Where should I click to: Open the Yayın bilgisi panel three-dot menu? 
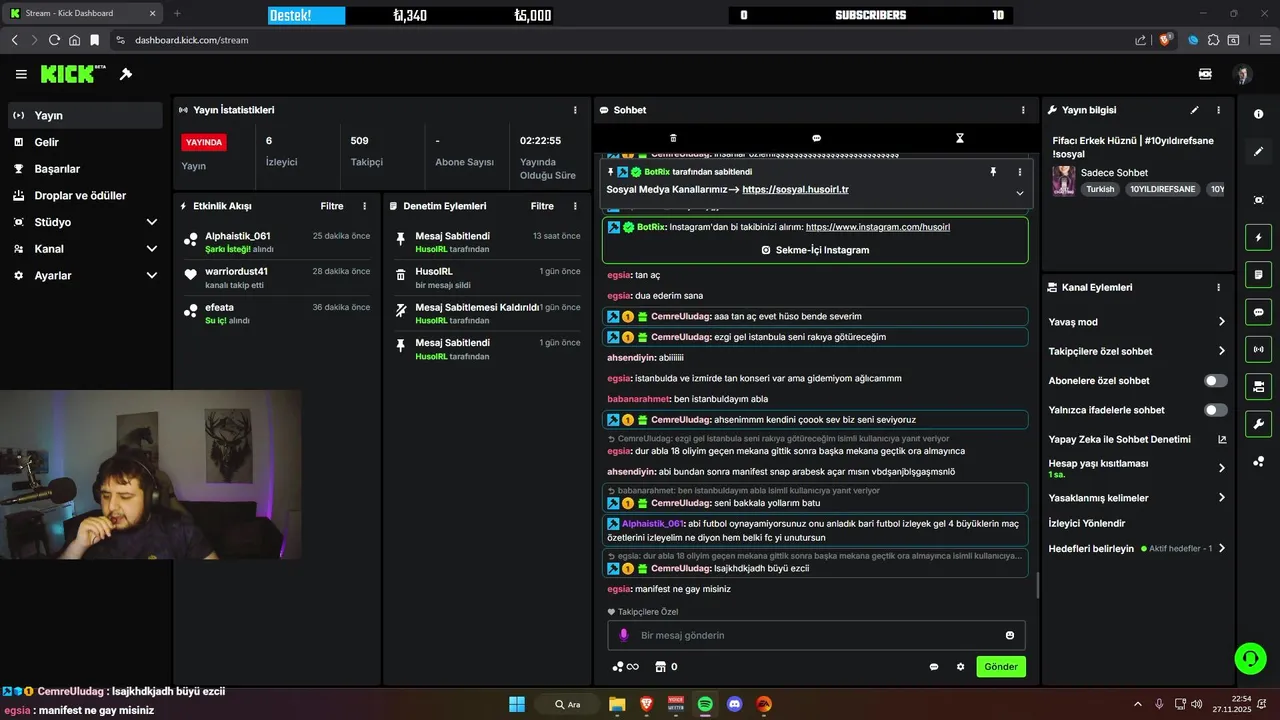(1218, 110)
